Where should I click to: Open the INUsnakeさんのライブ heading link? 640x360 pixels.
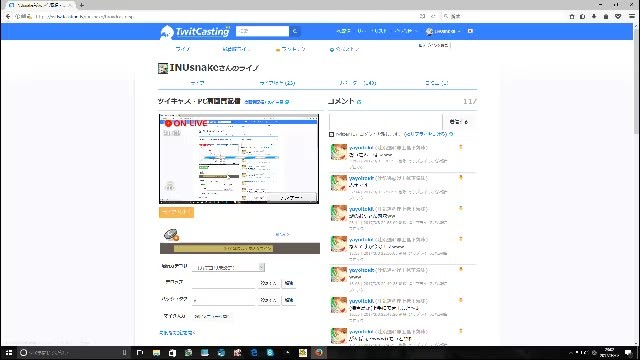tap(214, 68)
